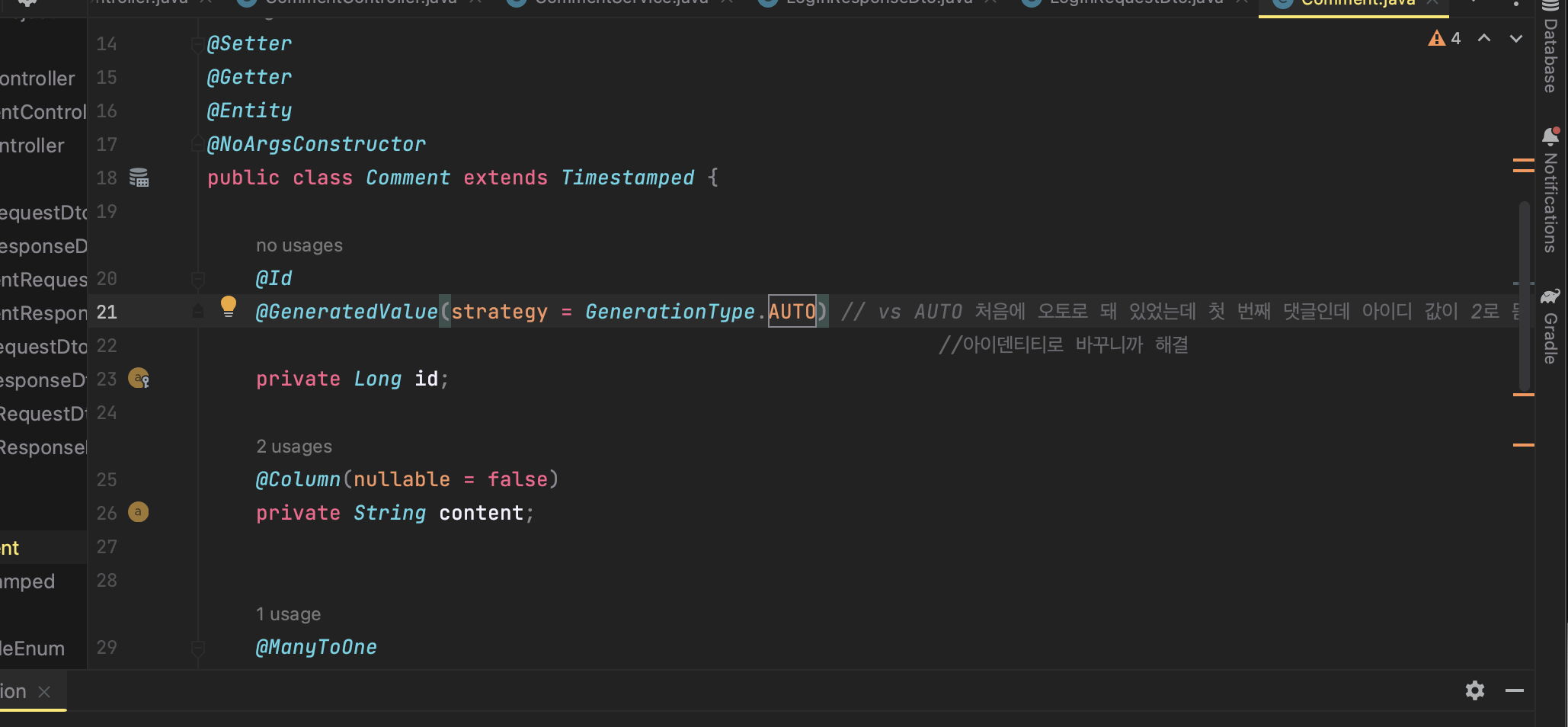The width and height of the screenshot is (1568, 727).
Task: Click the @Setter annotation
Action: coord(249,44)
